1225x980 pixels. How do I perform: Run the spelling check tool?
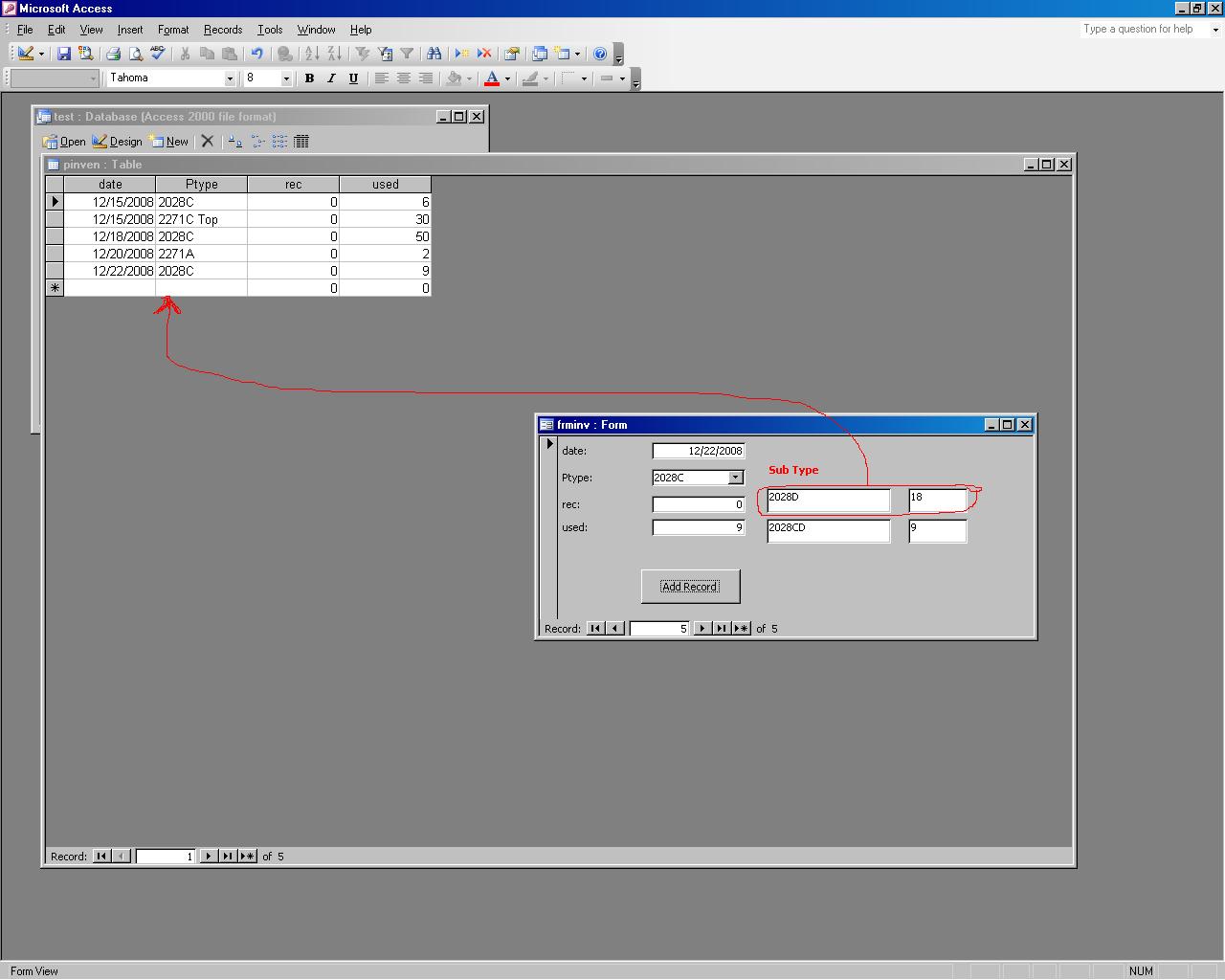157,54
